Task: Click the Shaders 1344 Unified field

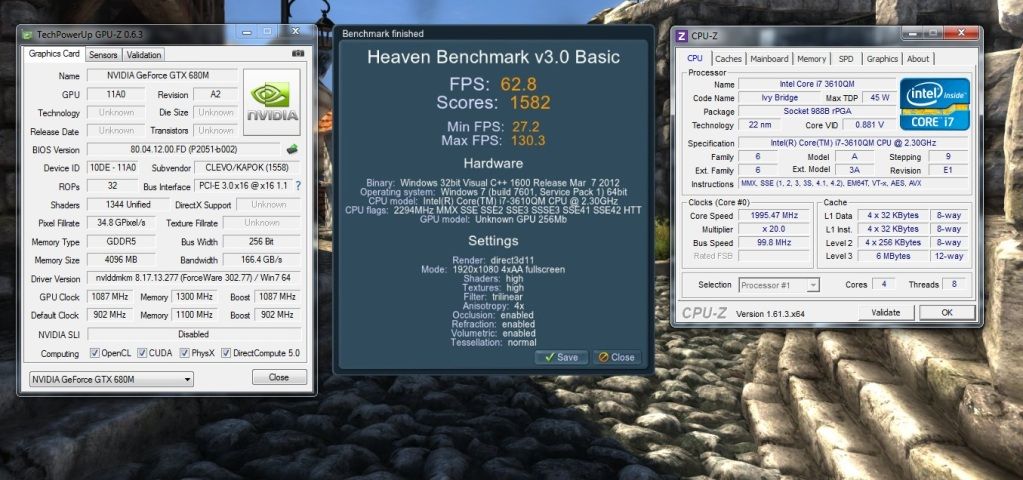Action: [x=128, y=204]
